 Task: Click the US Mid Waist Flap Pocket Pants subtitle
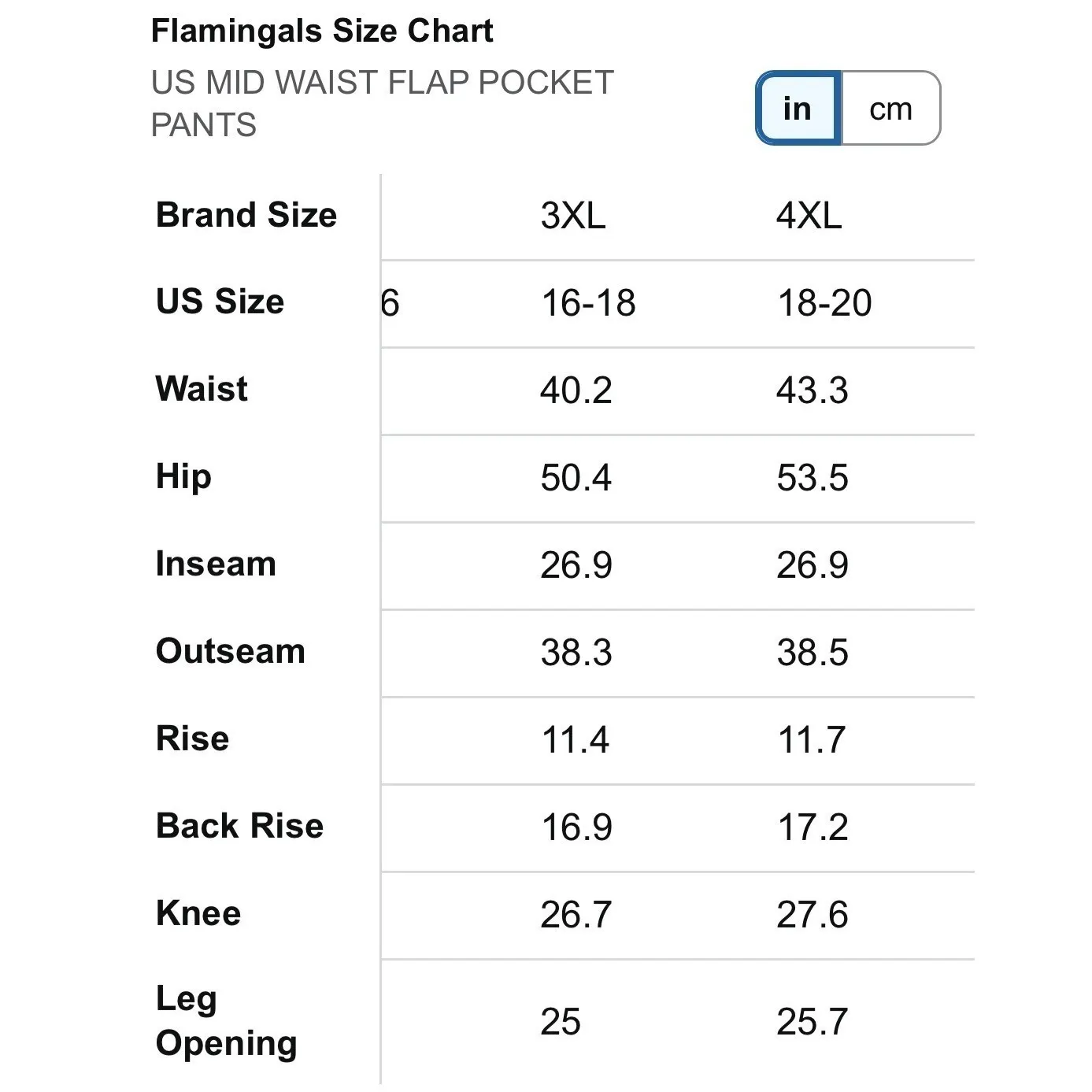click(382, 103)
